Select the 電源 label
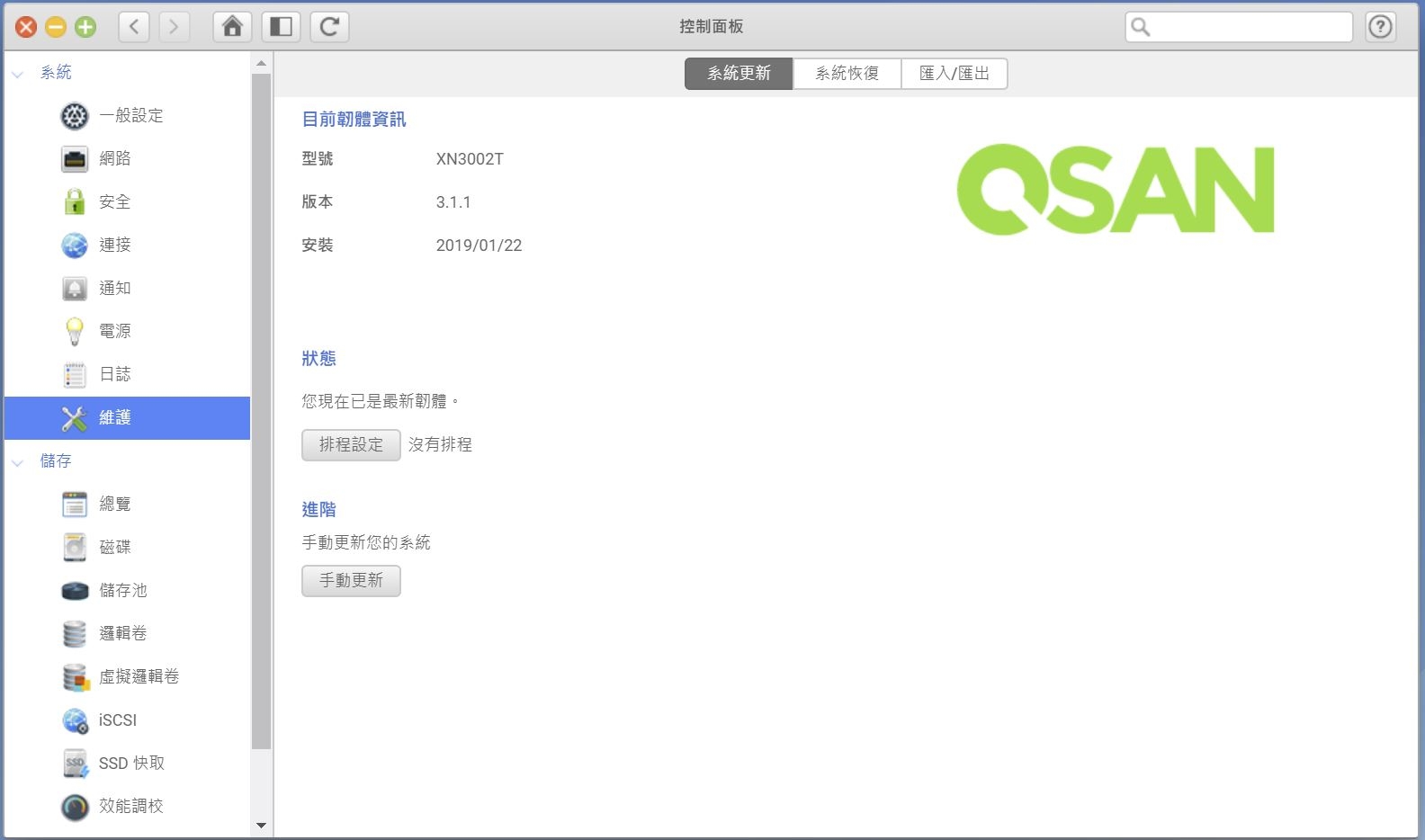The height and width of the screenshot is (840, 1425). tap(115, 332)
